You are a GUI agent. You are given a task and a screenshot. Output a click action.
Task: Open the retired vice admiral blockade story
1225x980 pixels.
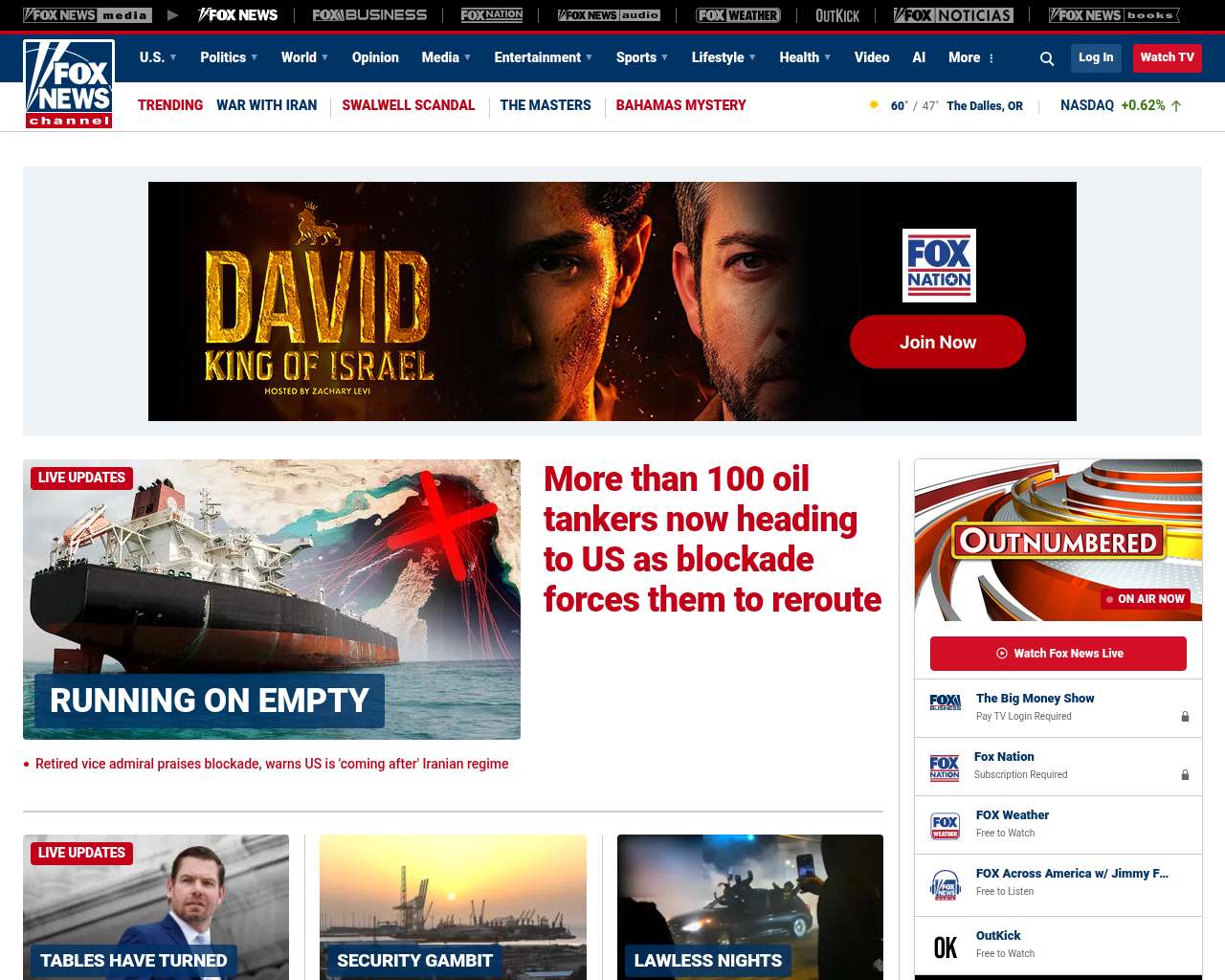272,764
